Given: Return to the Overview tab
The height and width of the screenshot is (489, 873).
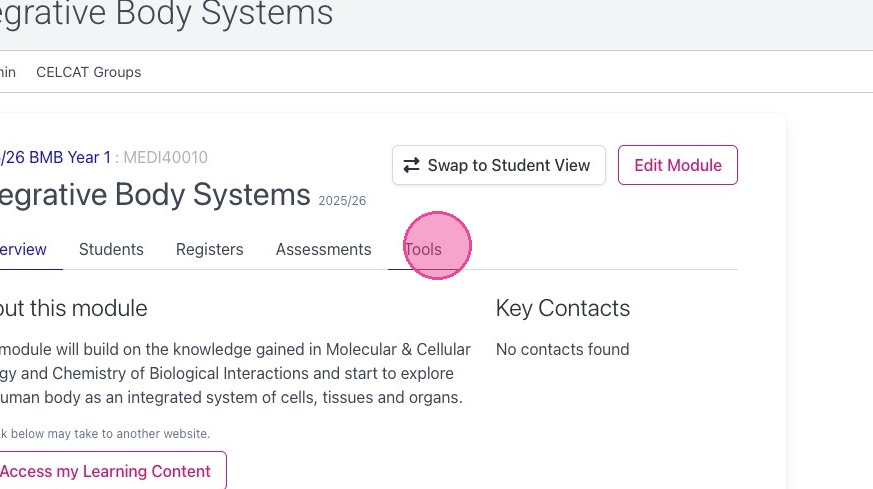Looking at the screenshot, I should click(22, 249).
